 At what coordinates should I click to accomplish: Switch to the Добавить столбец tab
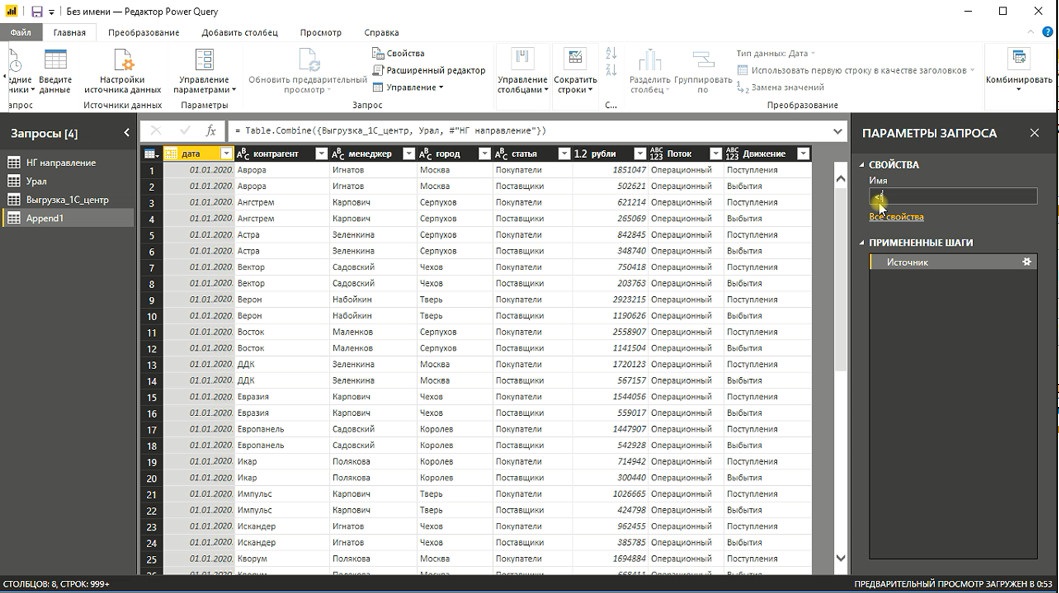240,32
